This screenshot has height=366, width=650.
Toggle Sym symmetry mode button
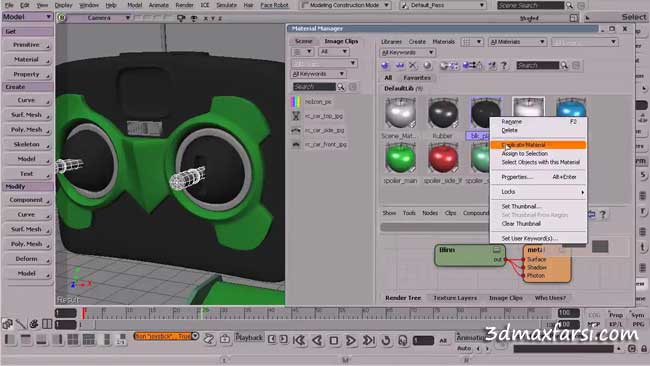(638, 315)
